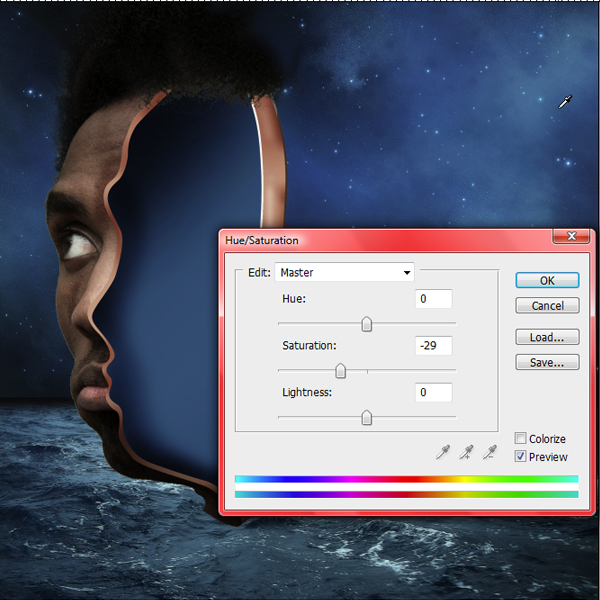Confirm changes with the OK button
Screen dimensions: 600x600
(547, 280)
